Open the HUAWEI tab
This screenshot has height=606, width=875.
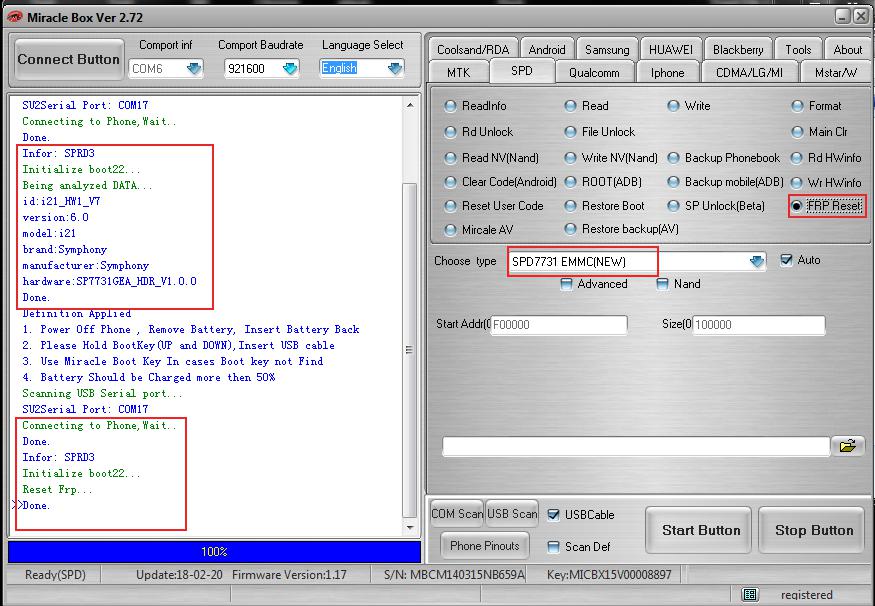(x=671, y=50)
